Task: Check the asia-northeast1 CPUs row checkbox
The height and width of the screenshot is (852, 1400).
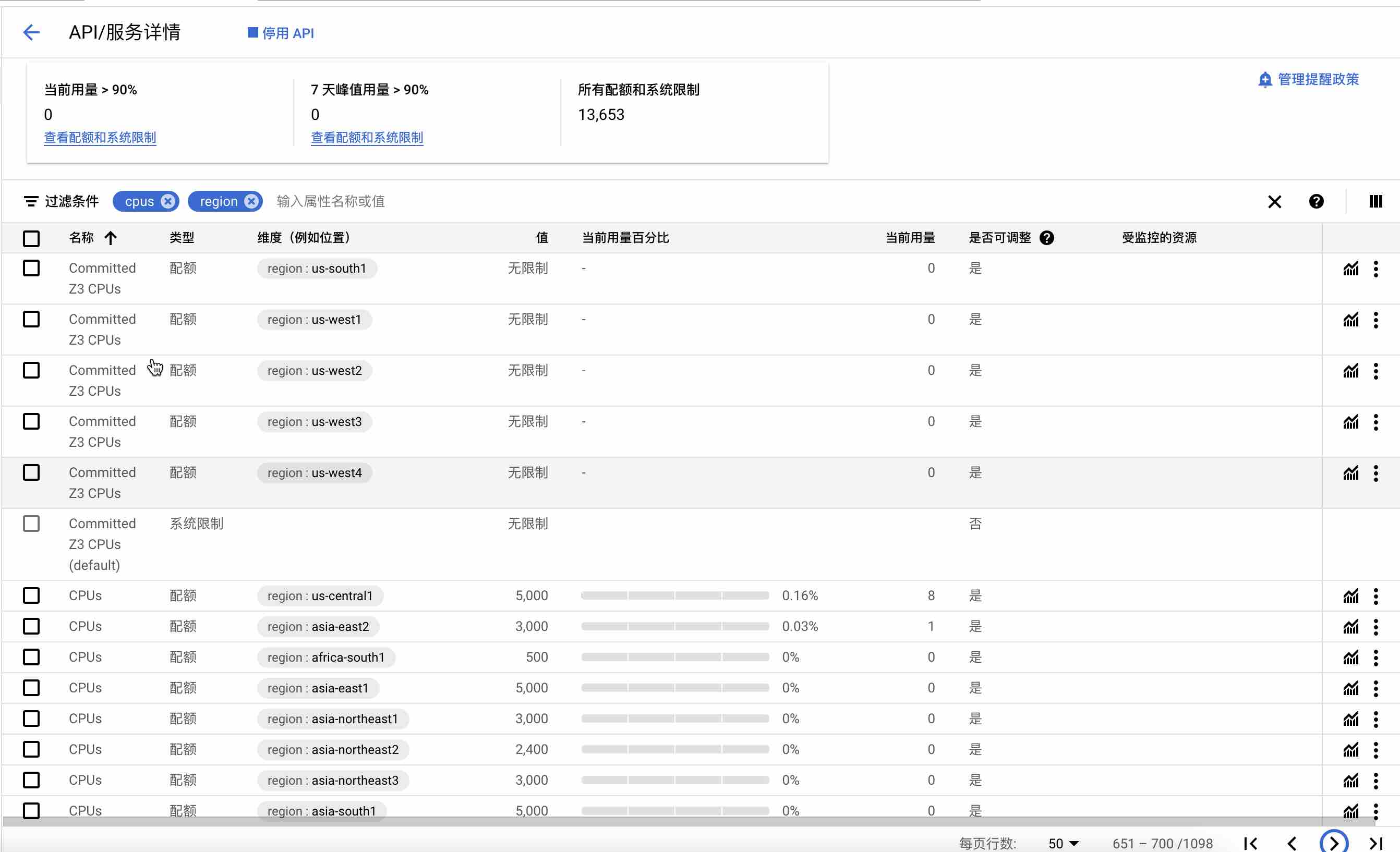Action: 31,718
